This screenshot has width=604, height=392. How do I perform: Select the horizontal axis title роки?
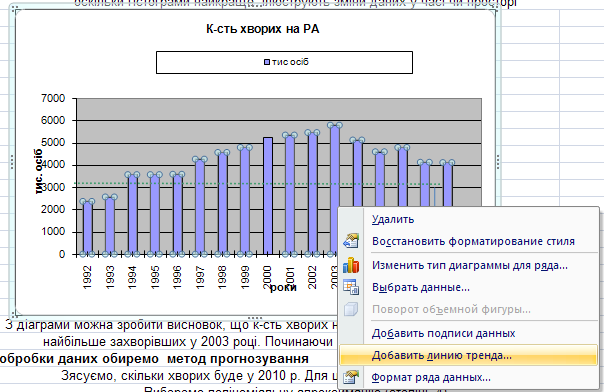[283, 288]
